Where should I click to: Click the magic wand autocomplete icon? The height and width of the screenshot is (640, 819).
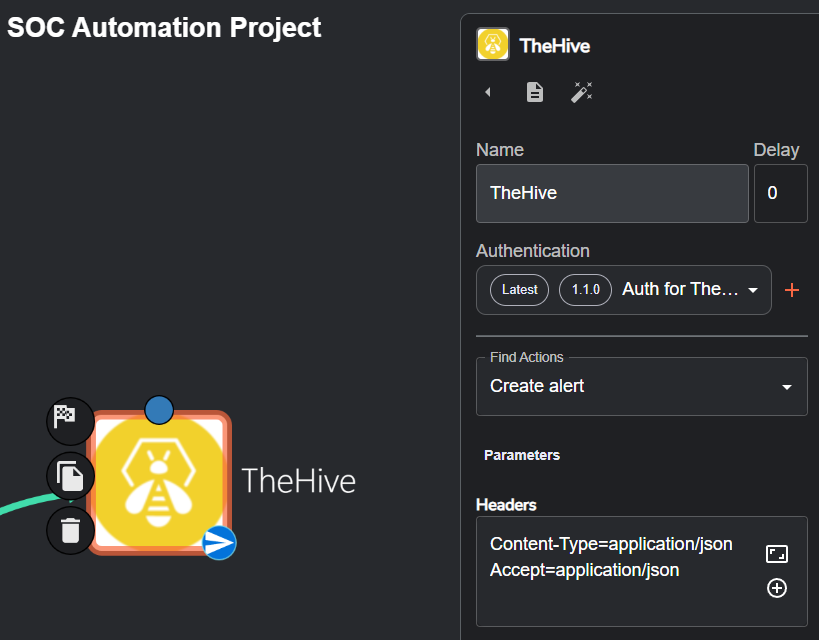581,92
